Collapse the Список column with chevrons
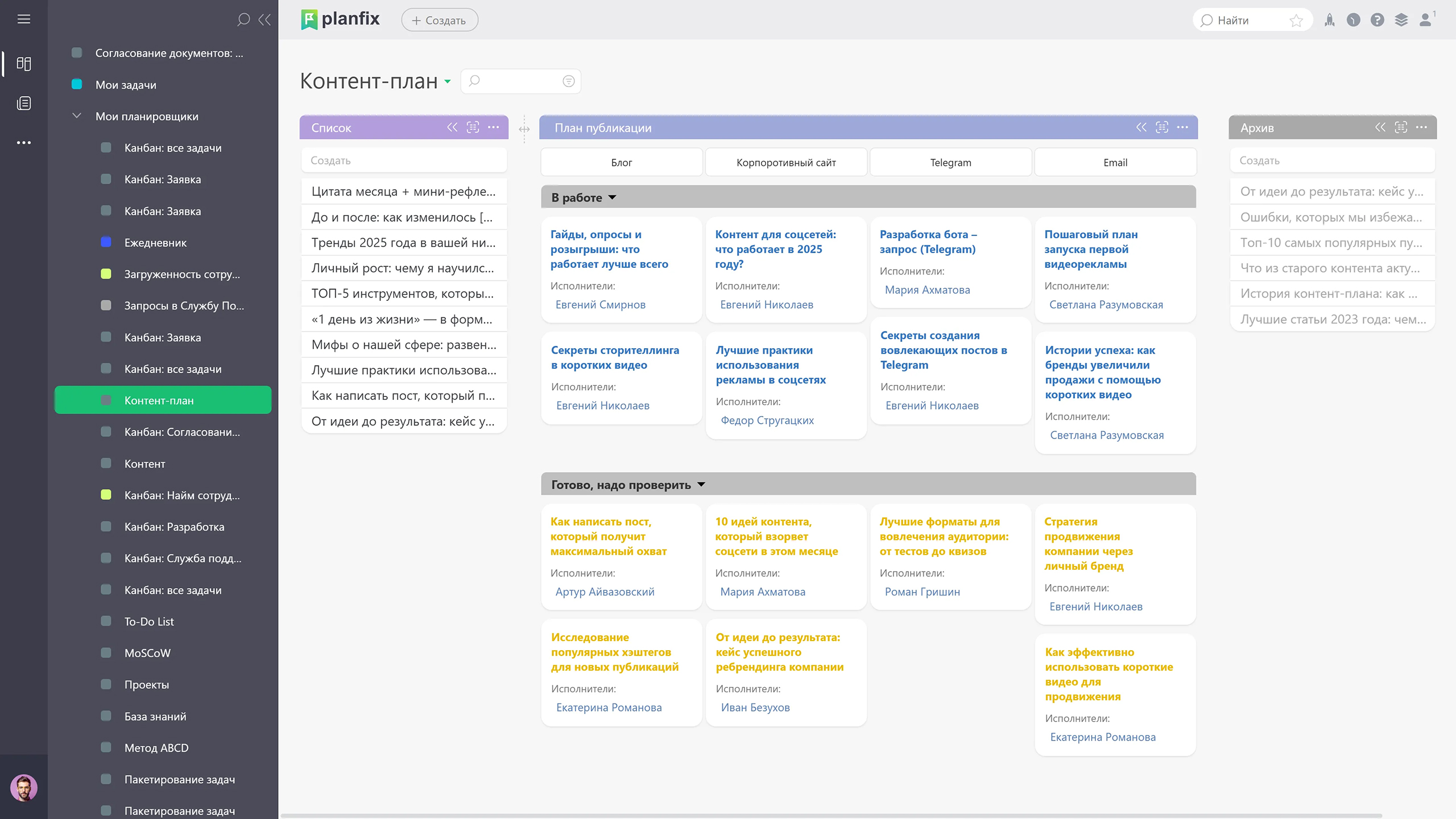1456x819 pixels. (x=452, y=127)
